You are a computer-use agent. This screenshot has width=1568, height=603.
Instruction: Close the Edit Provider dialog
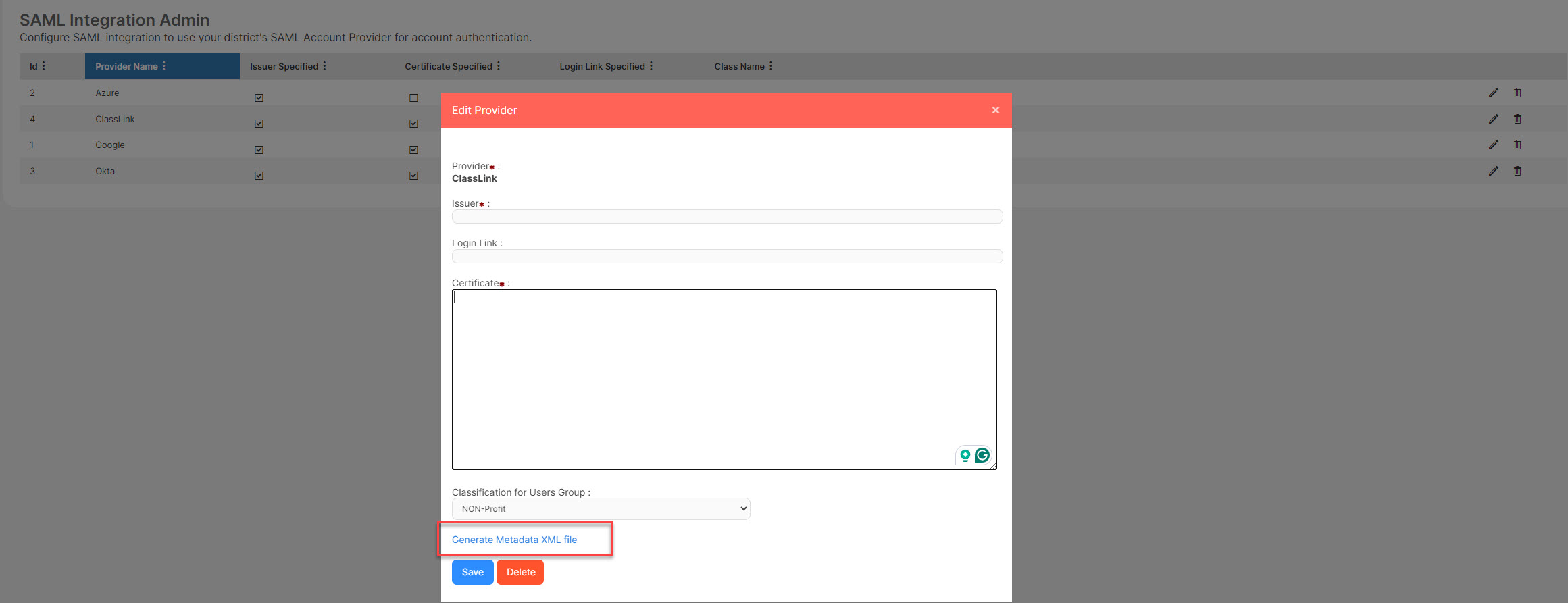(995, 110)
